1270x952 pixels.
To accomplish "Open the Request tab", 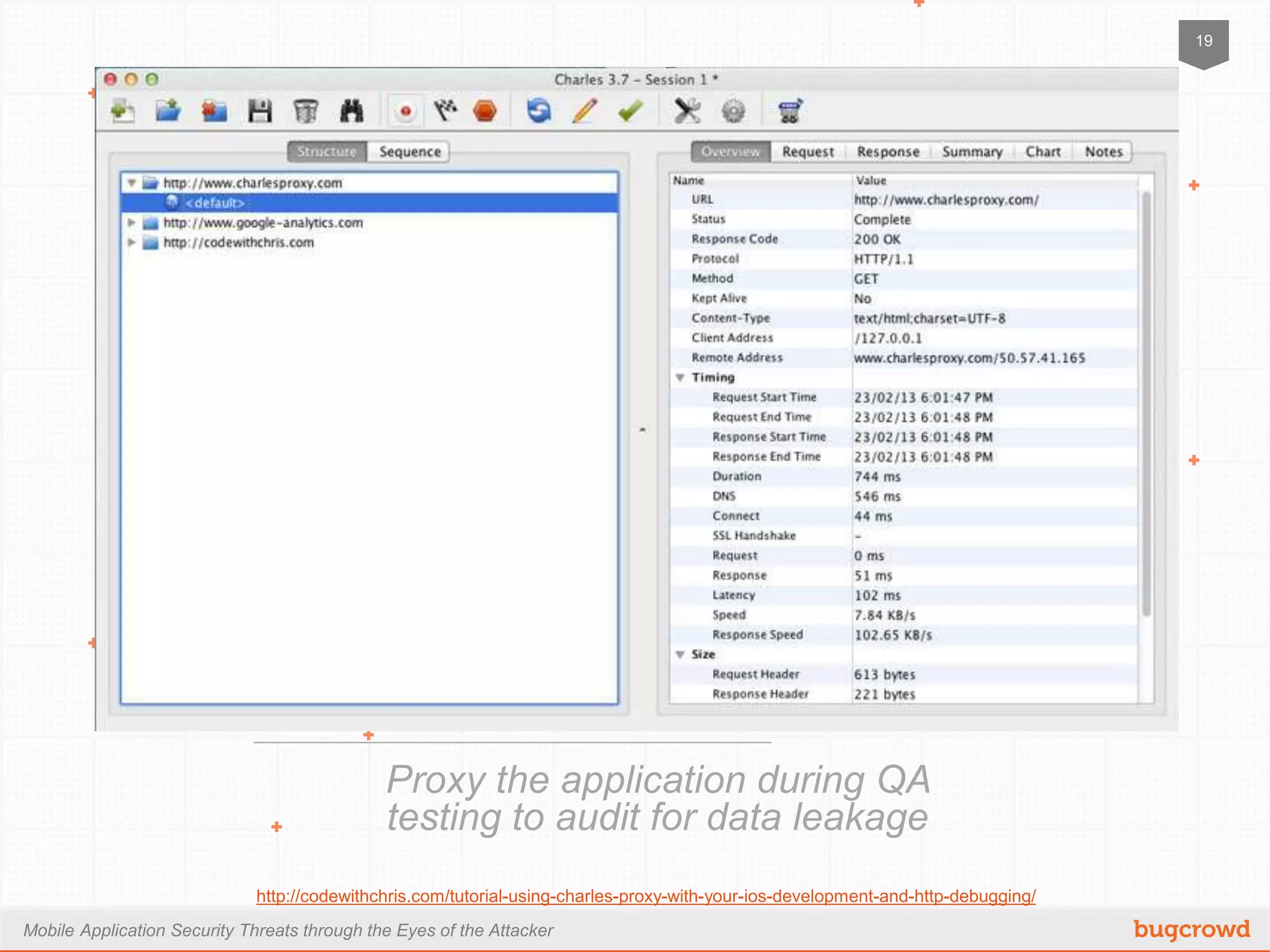I will 808,152.
